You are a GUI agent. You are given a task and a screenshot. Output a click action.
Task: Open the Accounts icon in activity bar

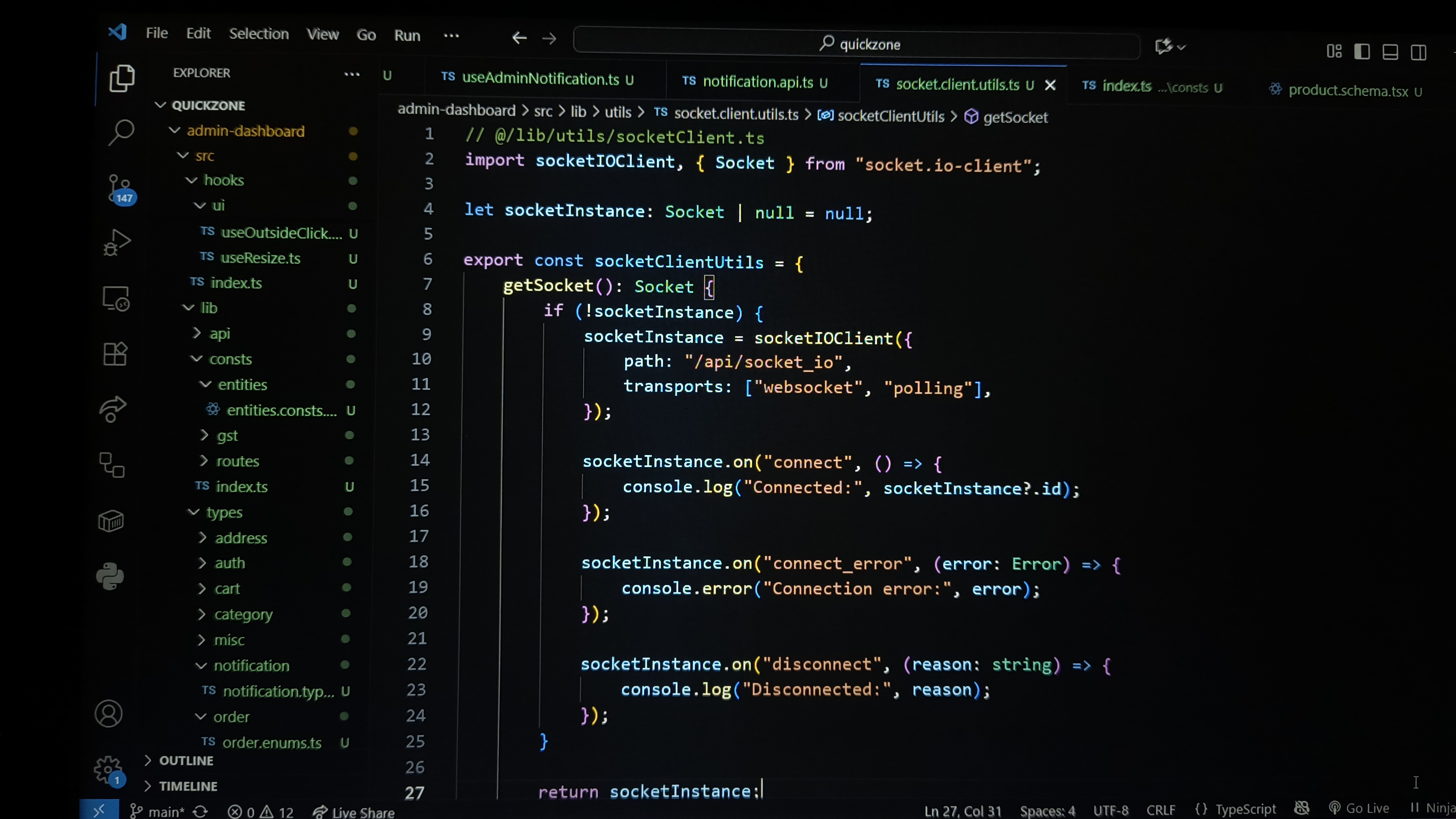click(108, 713)
